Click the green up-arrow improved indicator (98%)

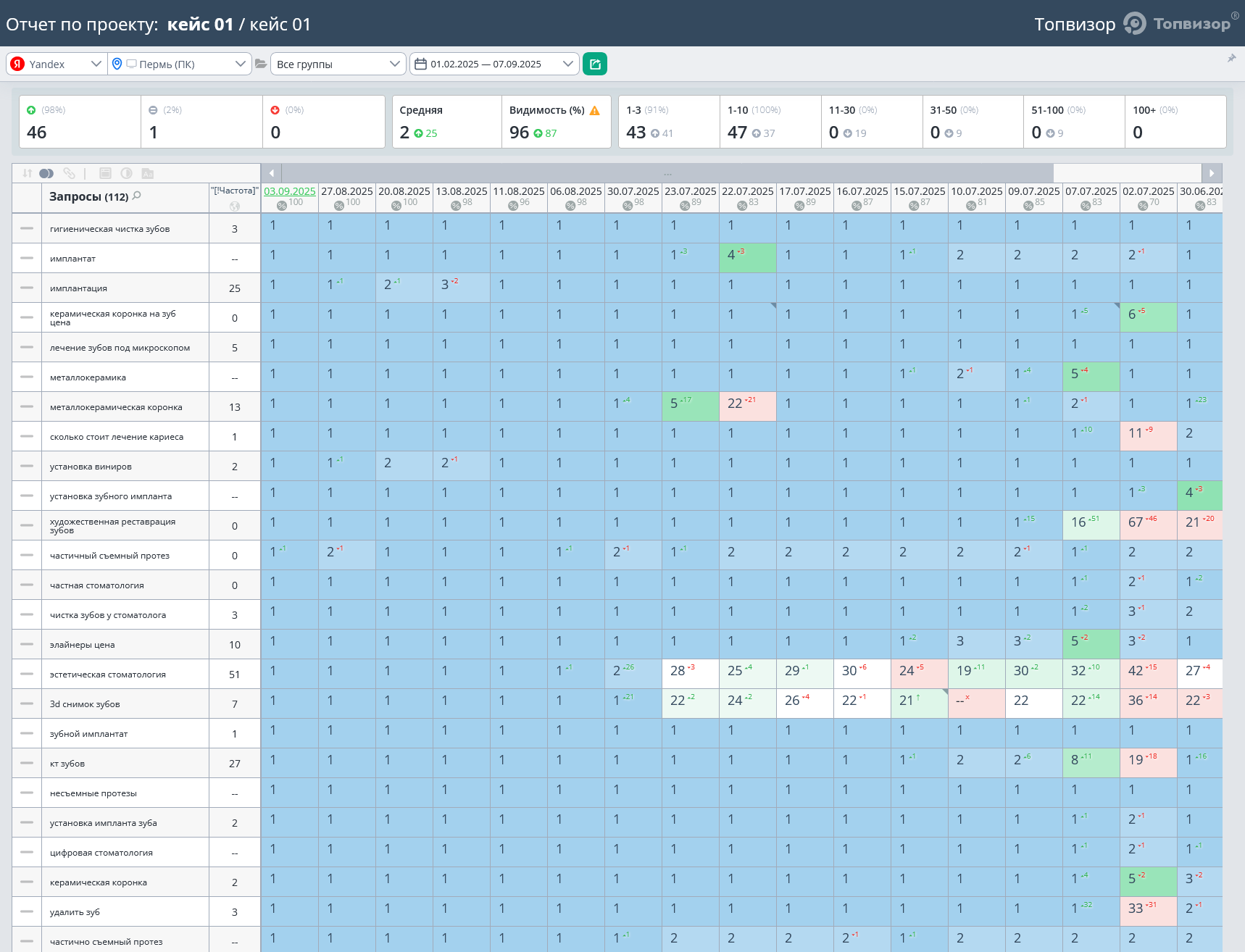pos(31,110)
